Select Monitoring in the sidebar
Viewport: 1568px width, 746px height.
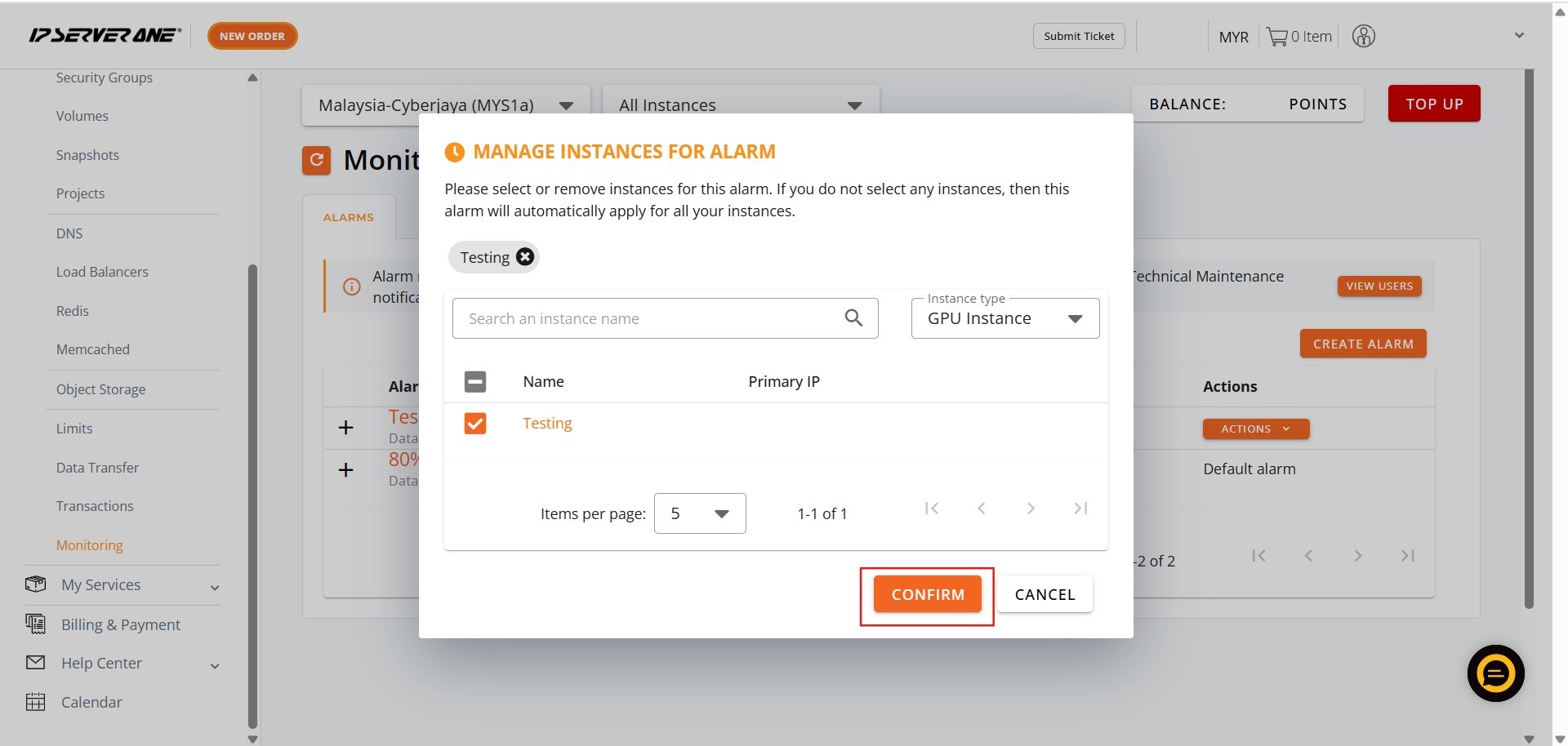point(90,545)
